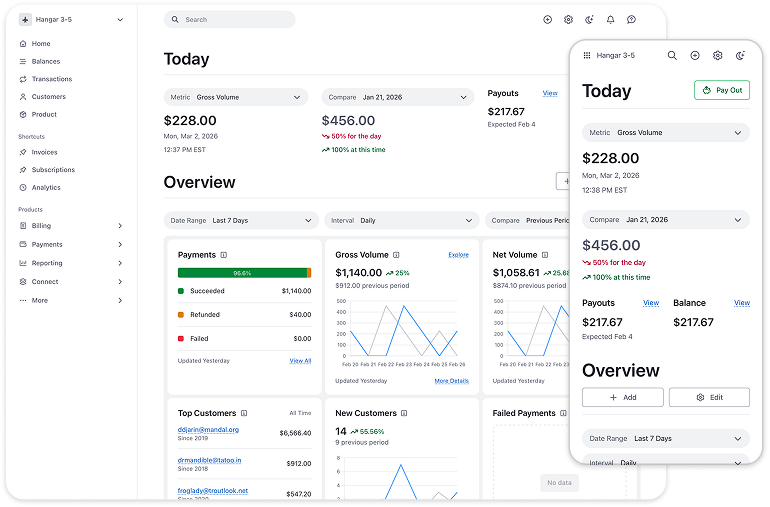
Task: Click the green payments progress bar
Action: pos(242,273)
